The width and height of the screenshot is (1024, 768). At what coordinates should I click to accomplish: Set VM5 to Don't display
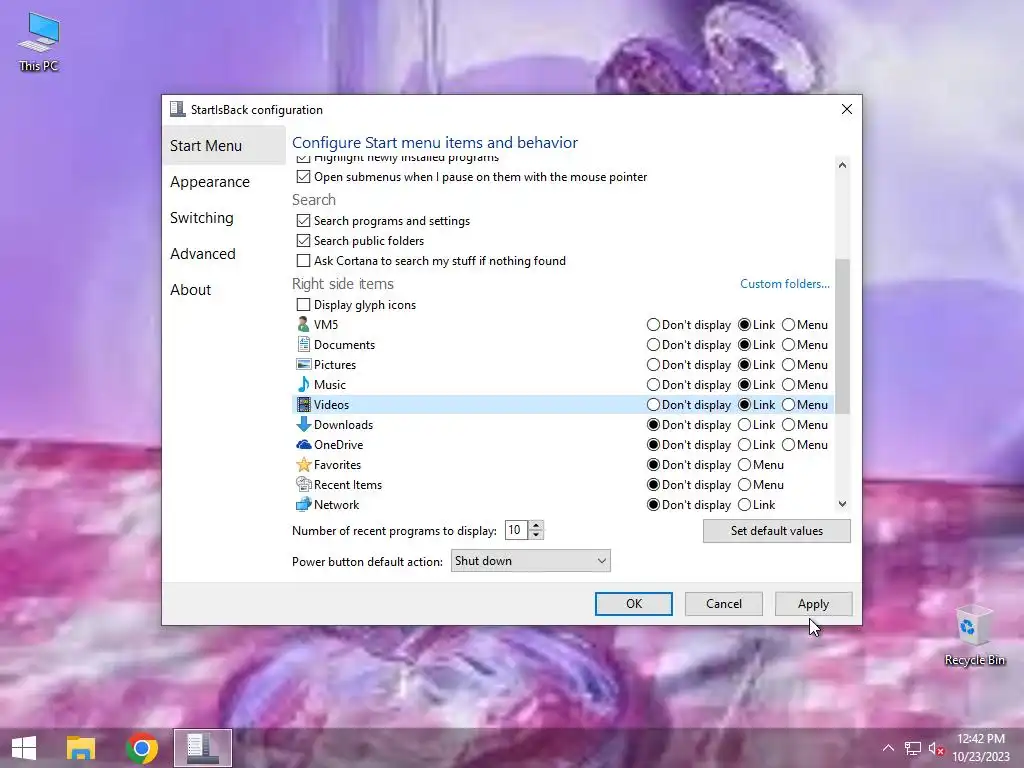pyautogui.click(x=653, y=325)
